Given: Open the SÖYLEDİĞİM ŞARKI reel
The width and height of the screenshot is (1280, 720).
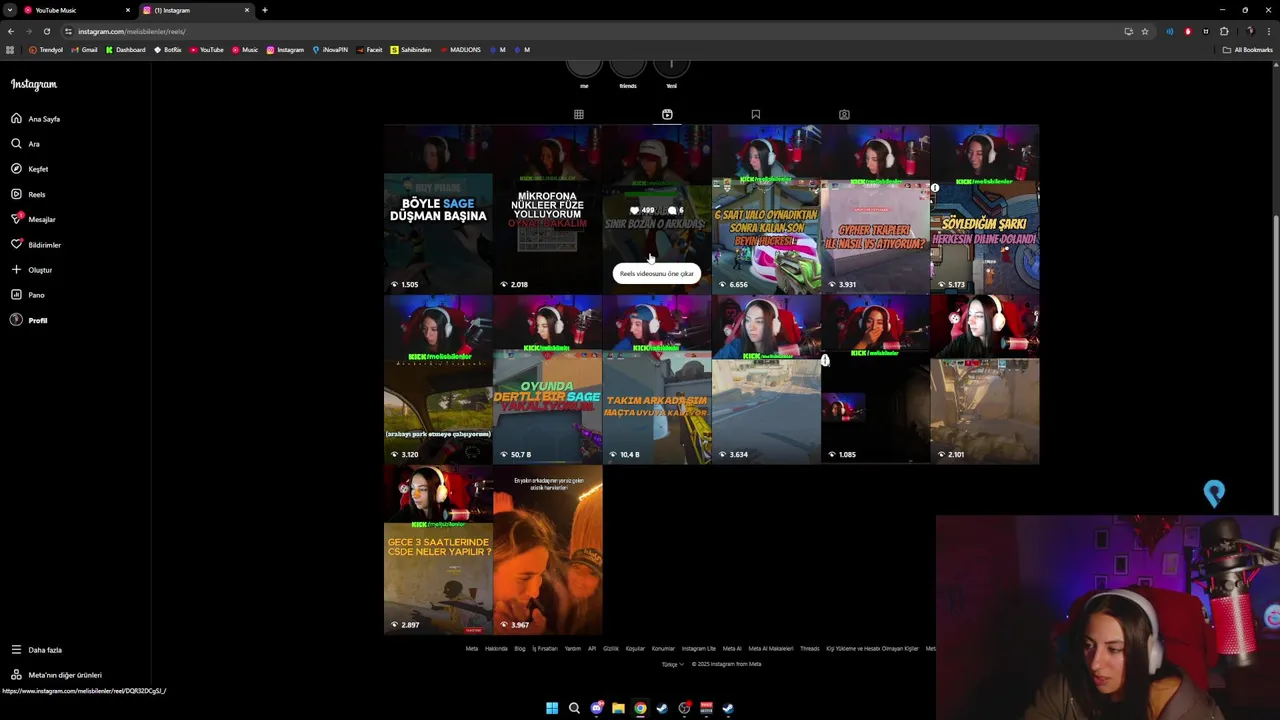Looking at the screenshot, I should coord(985,209).
